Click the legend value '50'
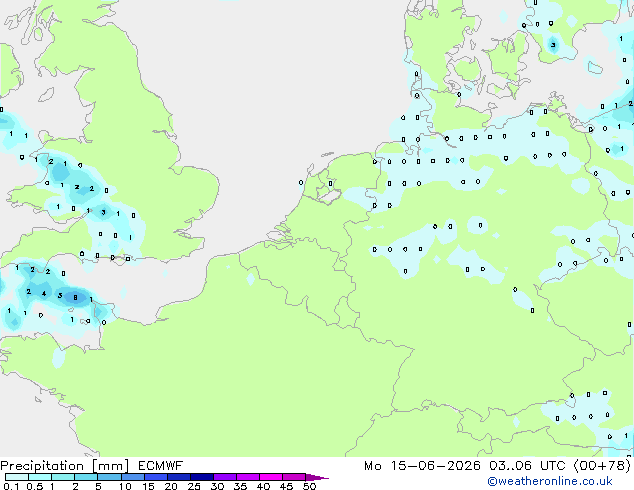This screenshot has width=634, height=490. pos(309,486)
